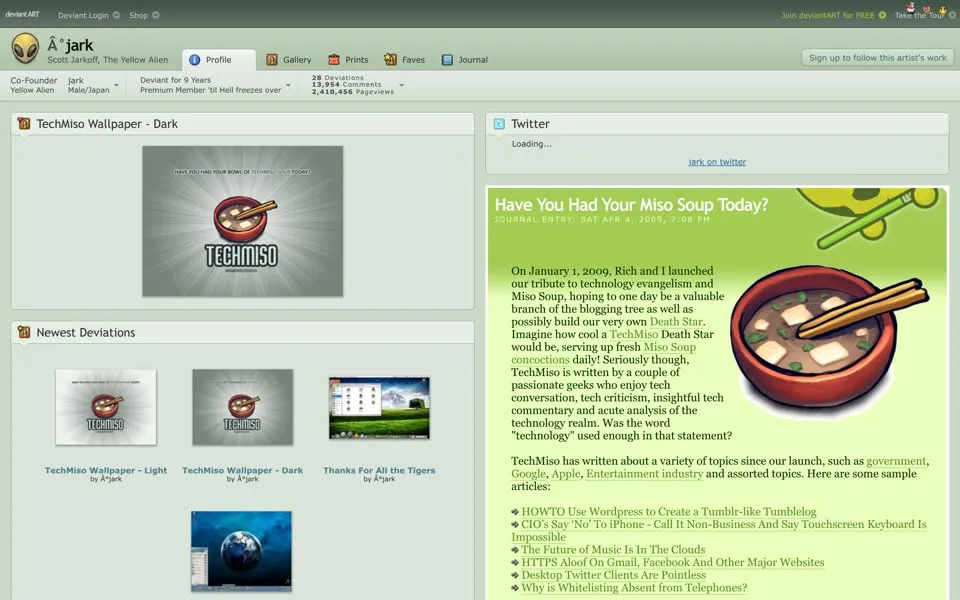This screenshot has width=960, height=600.
Task: Click the Faves tab icon
Action: (390, 59)
